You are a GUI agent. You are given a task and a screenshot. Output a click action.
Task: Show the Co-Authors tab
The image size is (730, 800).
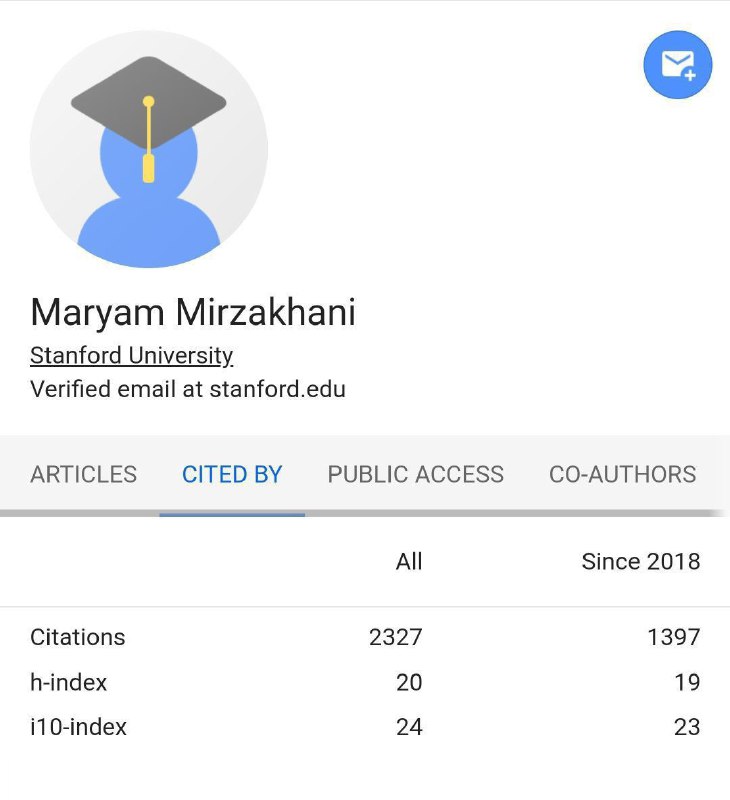622,474
